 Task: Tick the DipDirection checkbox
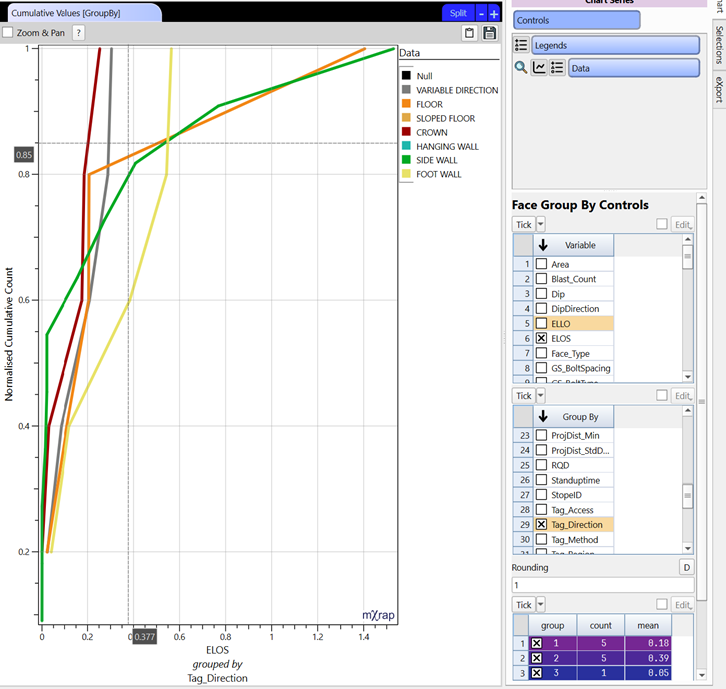pyautogui.click(x=541, y=308)
